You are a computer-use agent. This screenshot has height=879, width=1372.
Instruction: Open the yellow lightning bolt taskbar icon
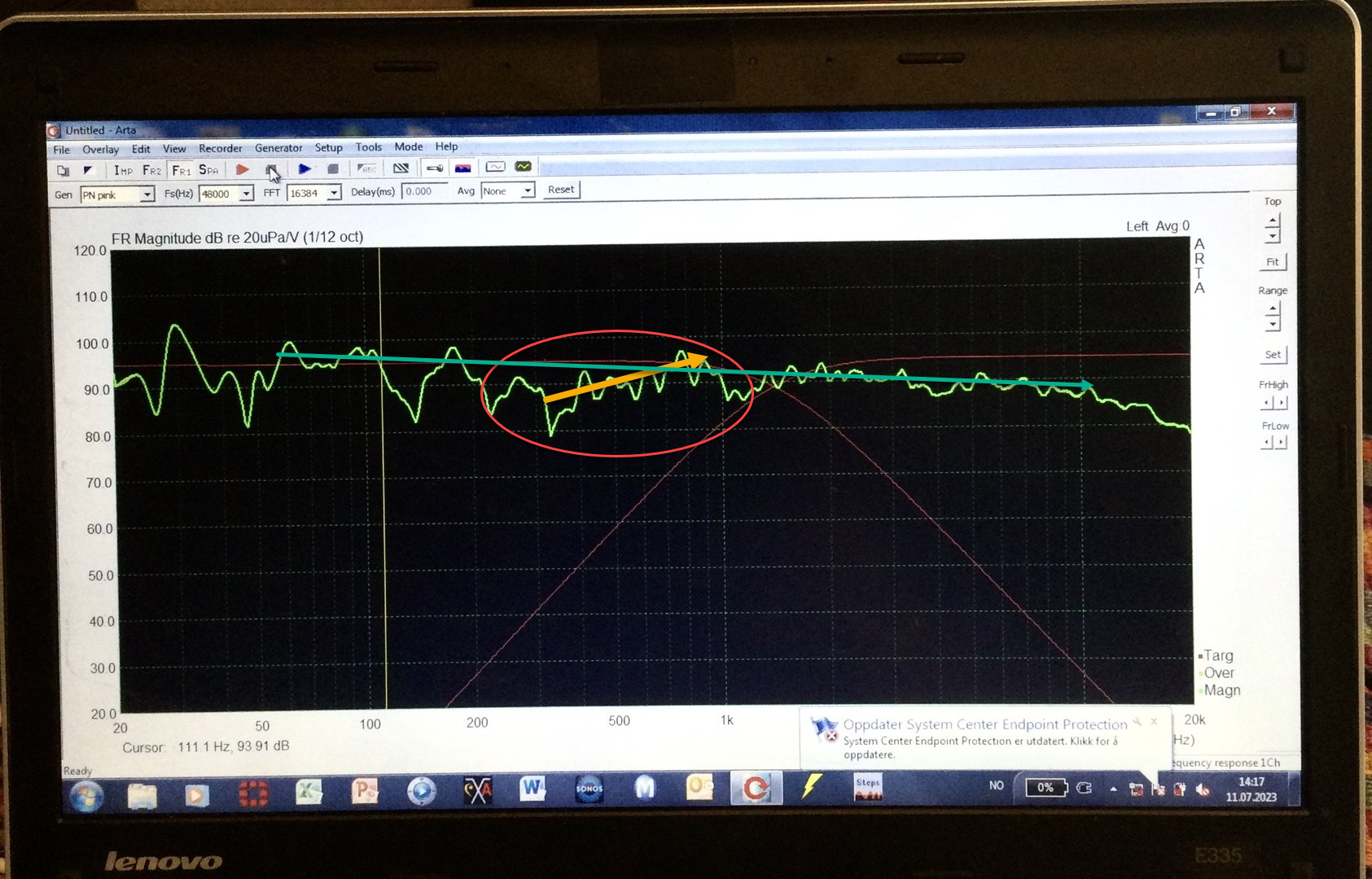pyautogui.click(x=811, y=786)
